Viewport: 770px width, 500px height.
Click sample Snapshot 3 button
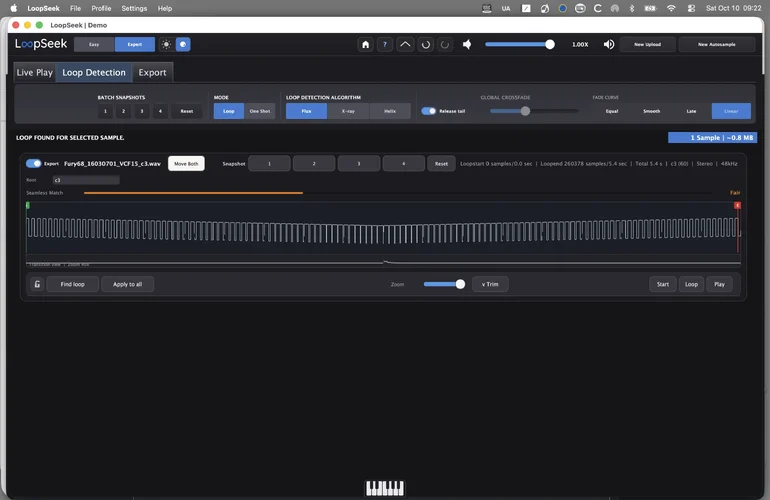pos(358,164)
